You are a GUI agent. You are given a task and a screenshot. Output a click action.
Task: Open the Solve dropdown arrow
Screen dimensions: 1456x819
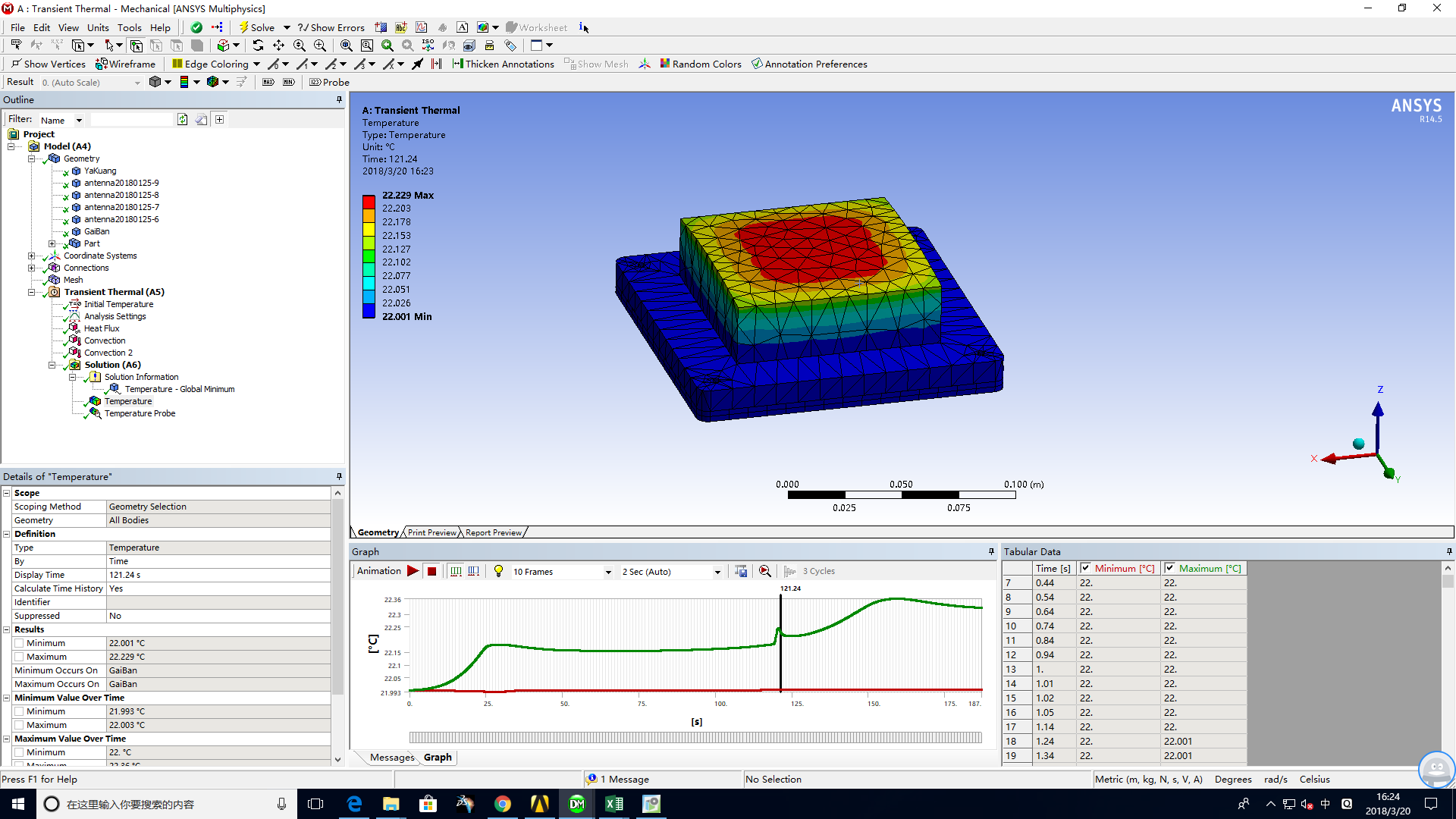coord(287,27)
